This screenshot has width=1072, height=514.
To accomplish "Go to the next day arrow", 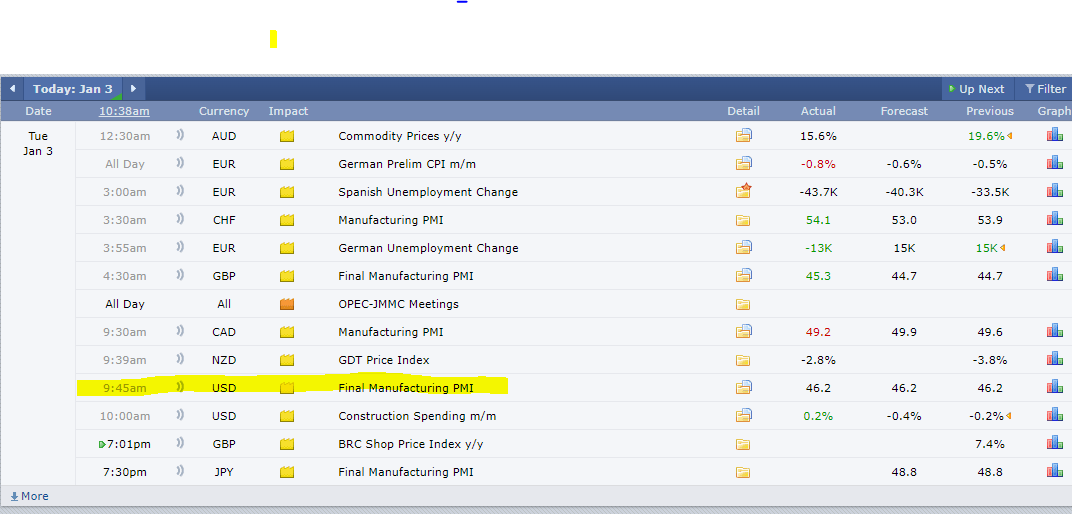I will pos(133,89).
